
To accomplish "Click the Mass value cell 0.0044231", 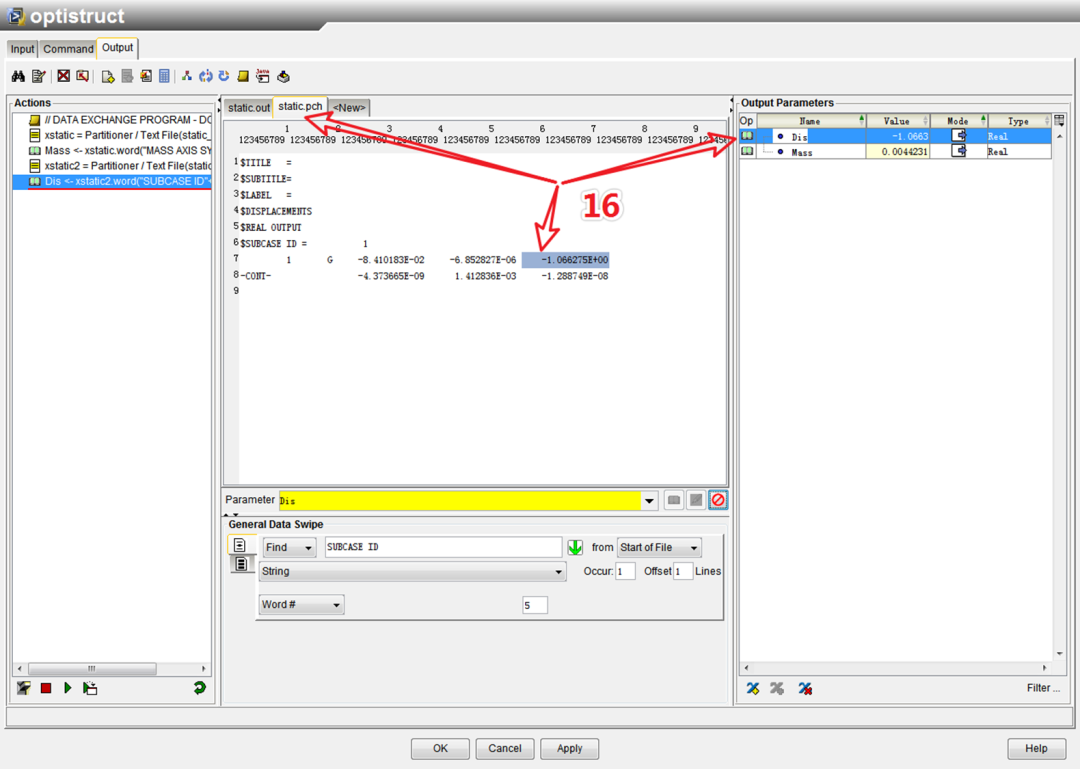I will pyautogui.click(x=898, y=152).
